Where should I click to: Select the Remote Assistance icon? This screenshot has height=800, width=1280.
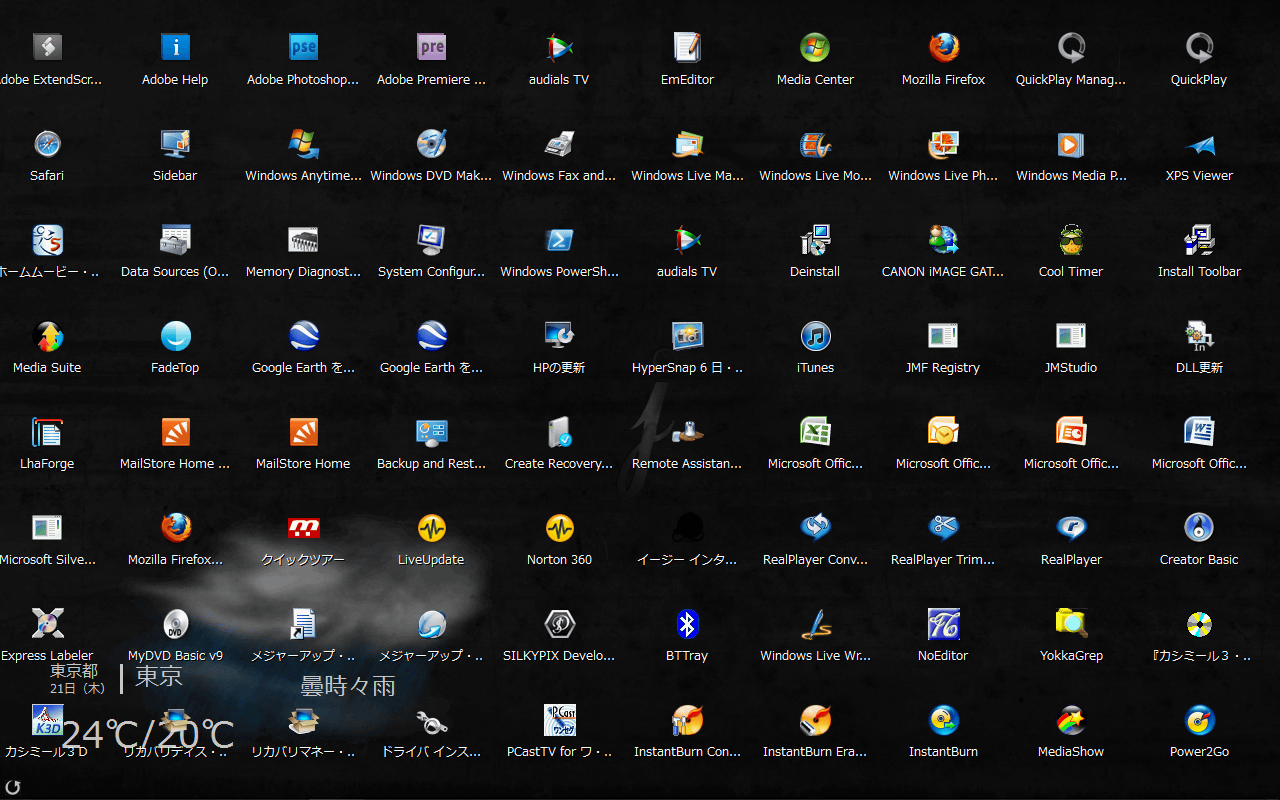(x=687, y=431)
